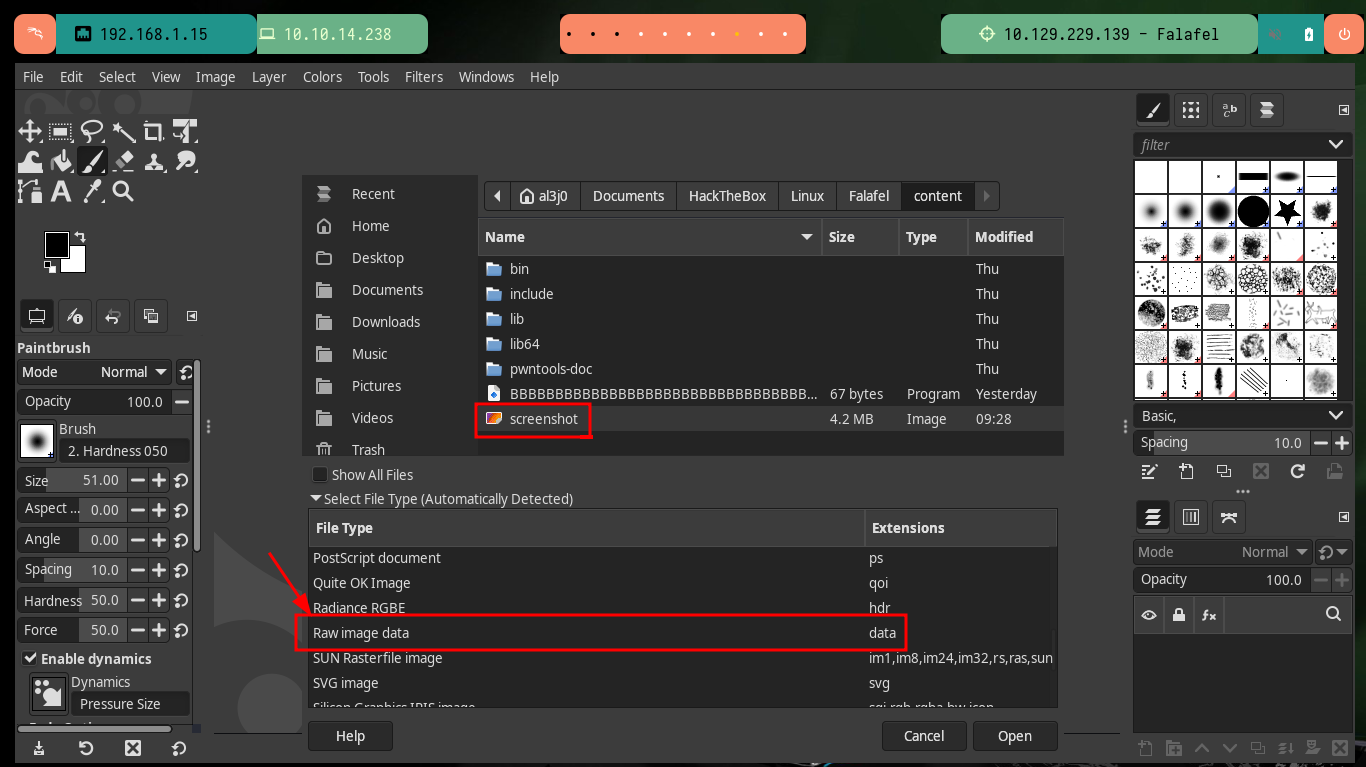
Task: Select the Move tool in toolbox
Action: (30, 131)
